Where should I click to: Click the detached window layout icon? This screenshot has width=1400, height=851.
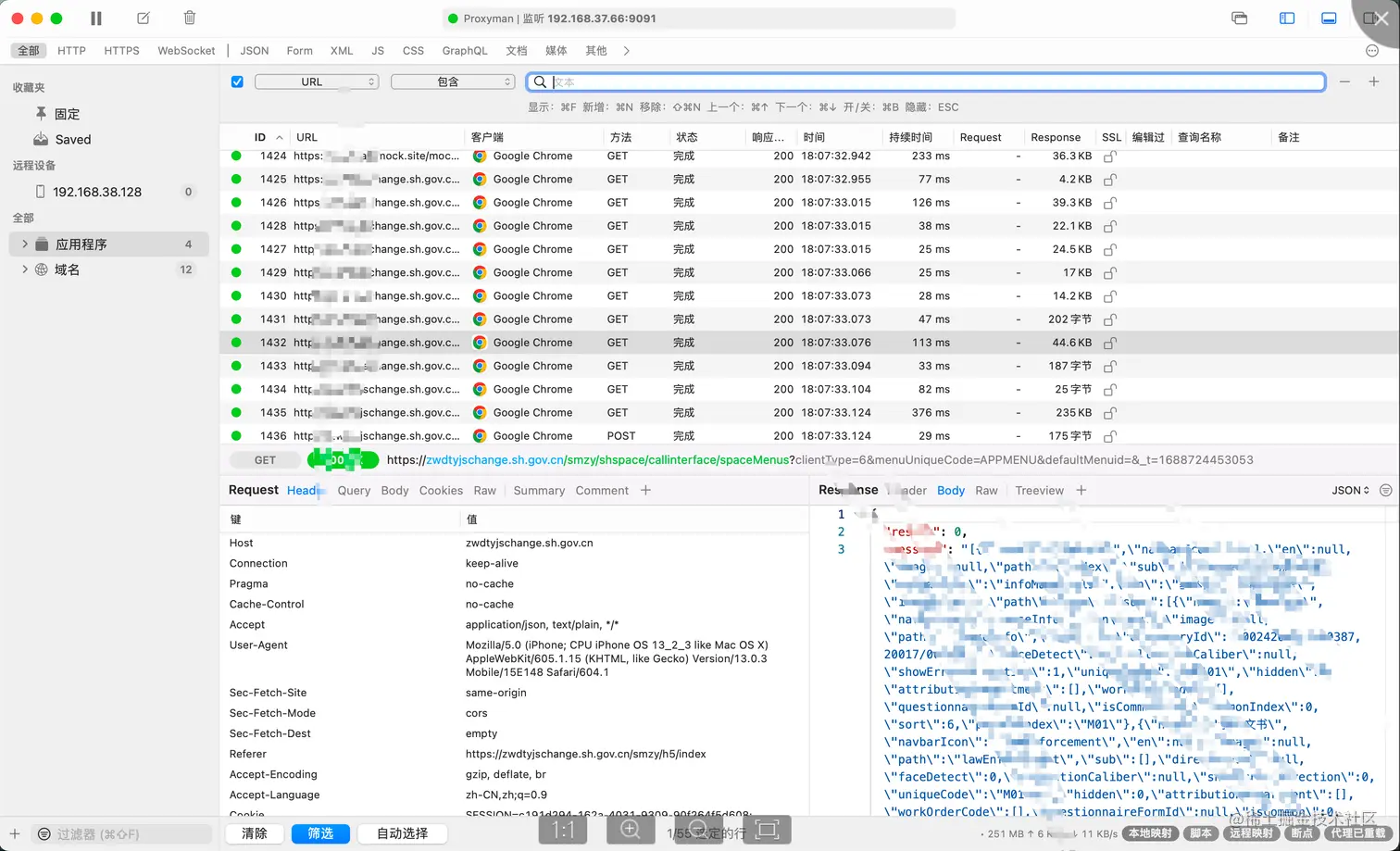[x=1240, y=19]
